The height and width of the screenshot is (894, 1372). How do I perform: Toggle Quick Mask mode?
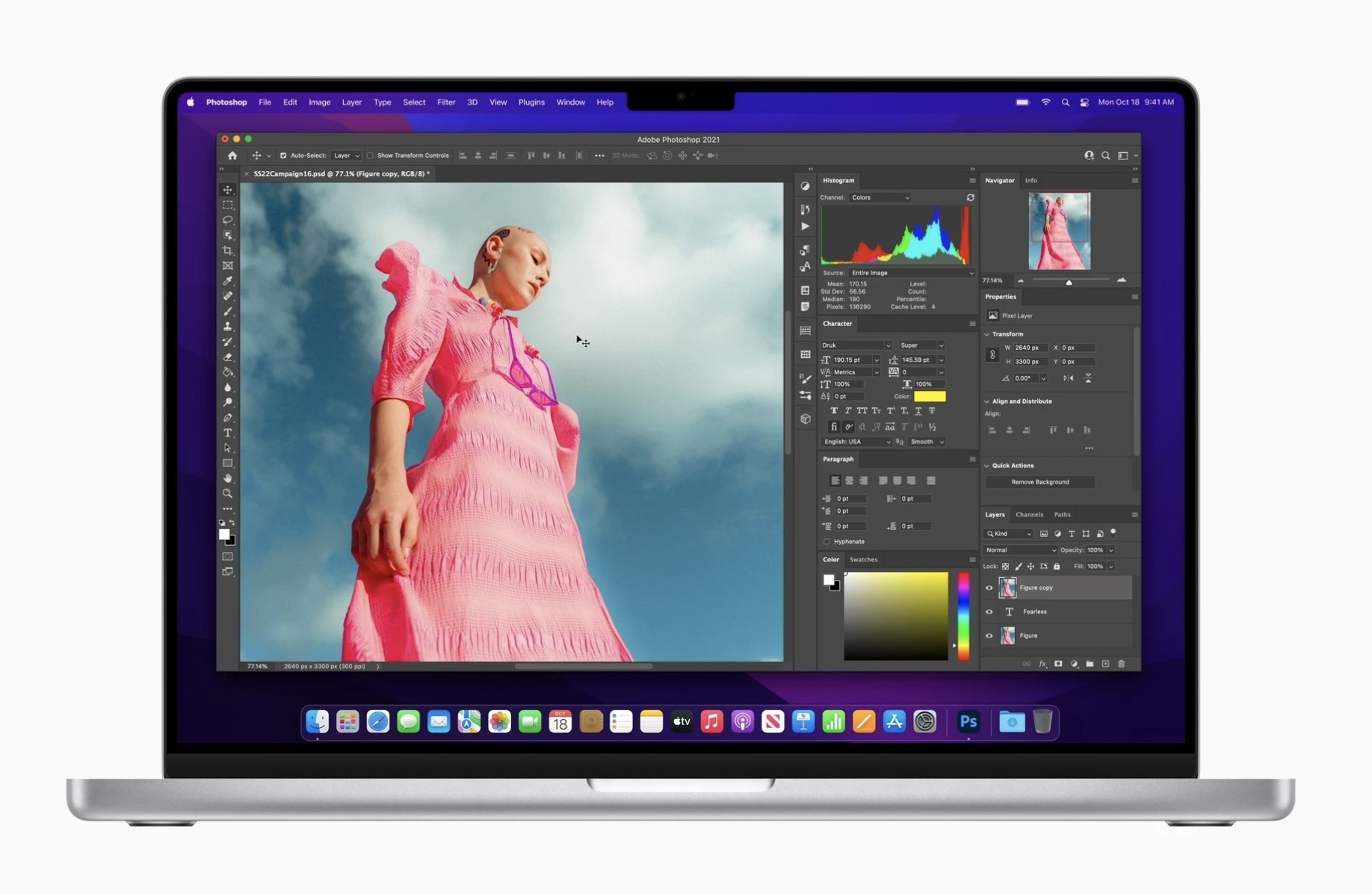tap(228, 556)
